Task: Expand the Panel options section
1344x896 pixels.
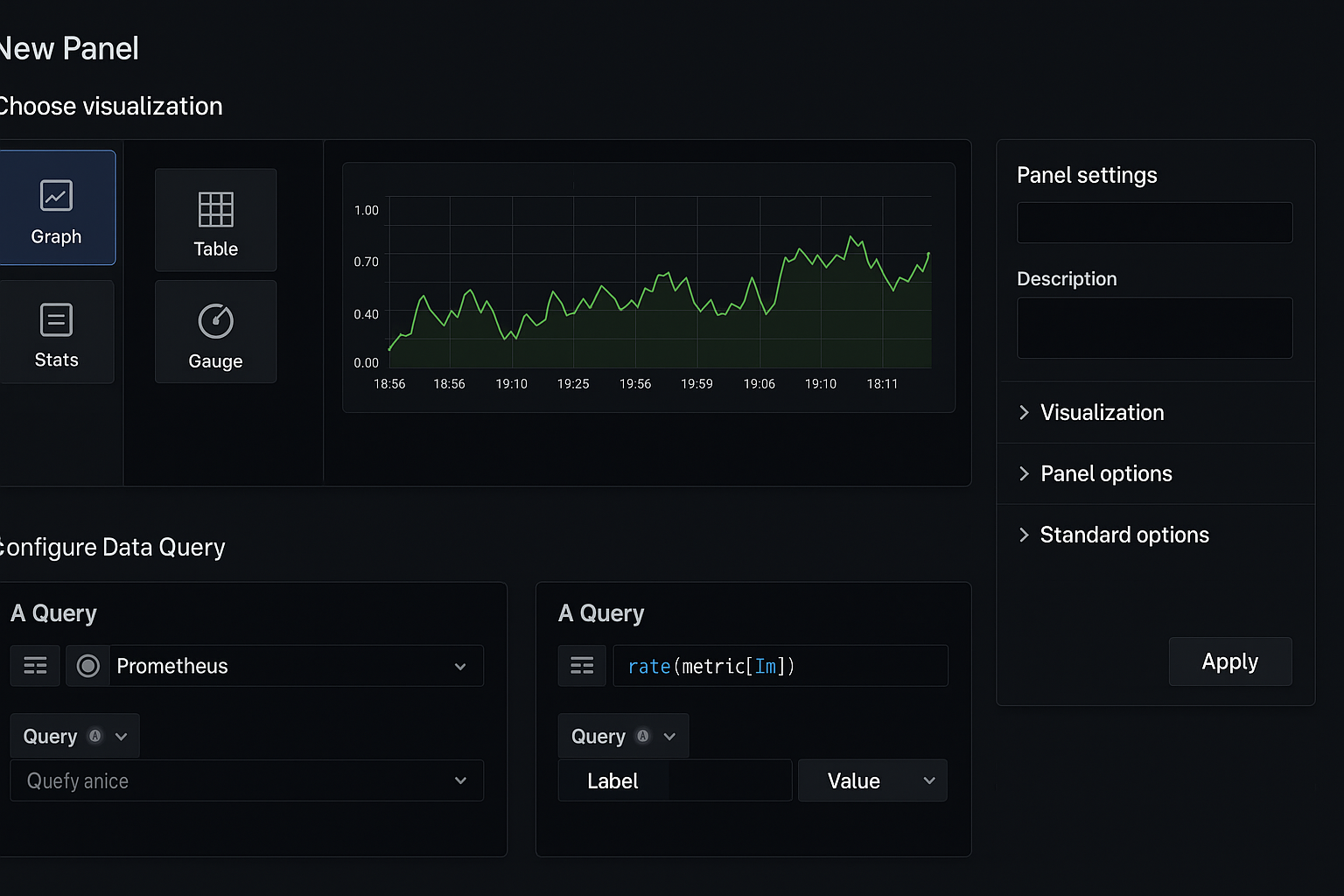Action: coord(1106,473)
